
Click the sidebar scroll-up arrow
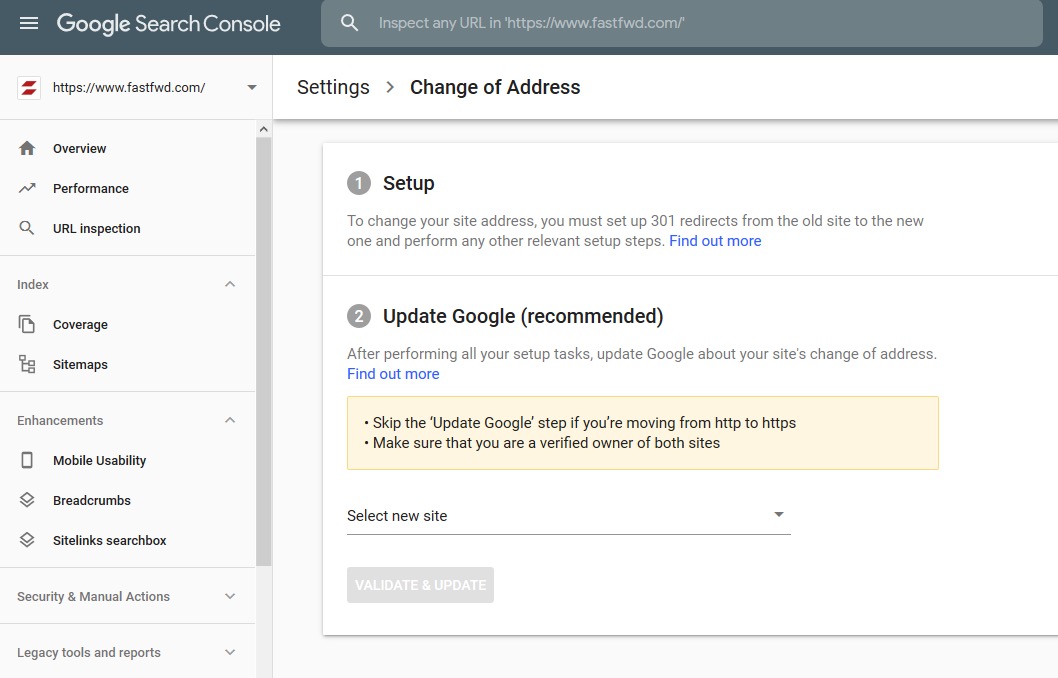point(264,129)
